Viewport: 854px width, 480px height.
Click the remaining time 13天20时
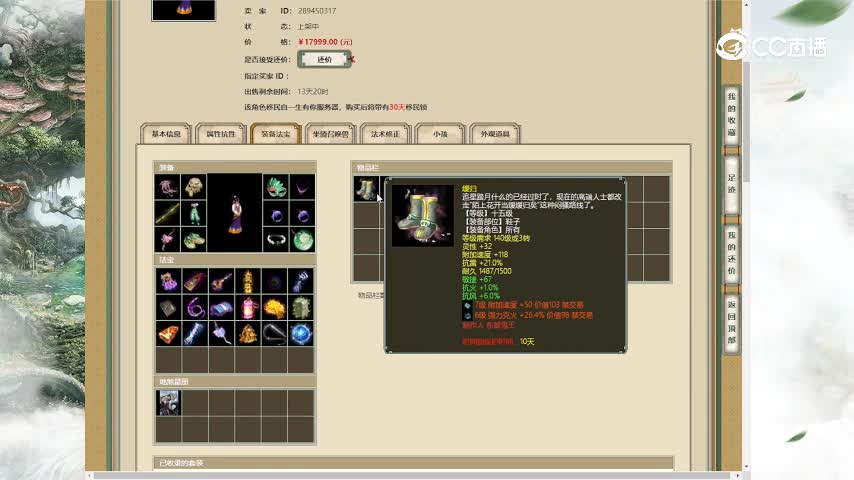pos(313,92)
